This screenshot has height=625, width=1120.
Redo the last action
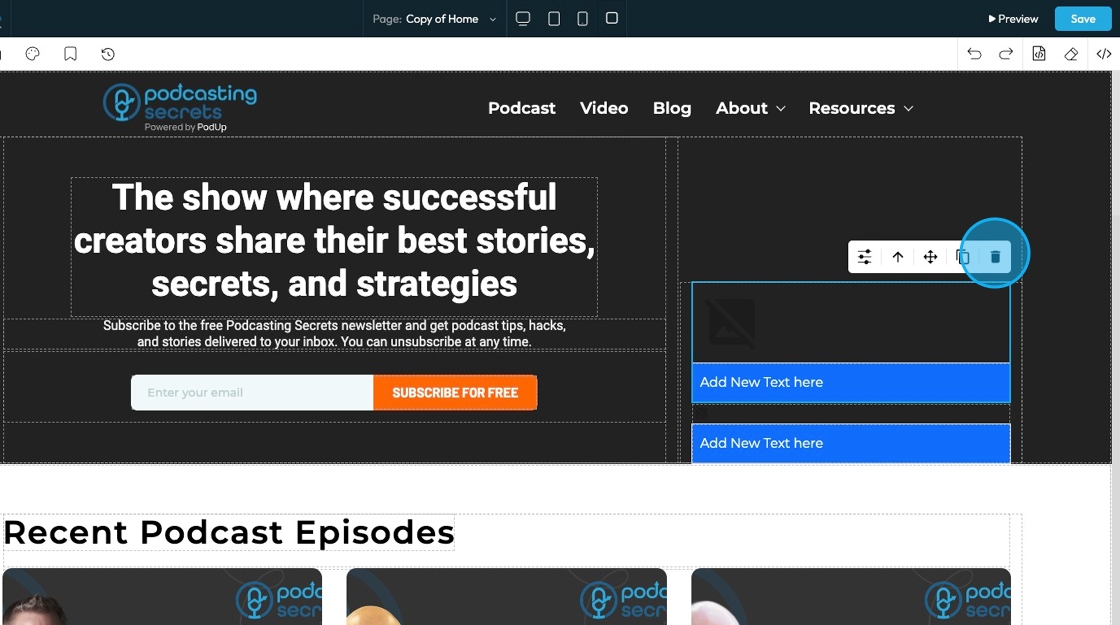point(1006,54)
